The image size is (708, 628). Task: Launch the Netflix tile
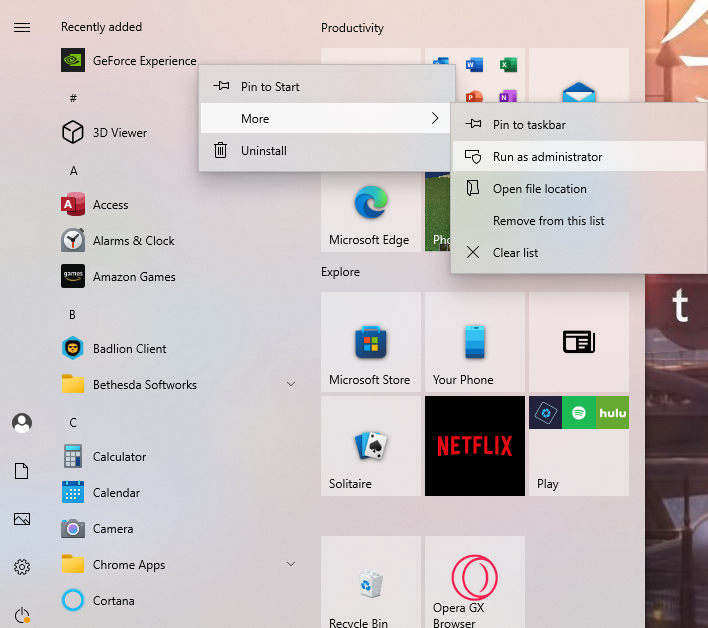point(474,446)
